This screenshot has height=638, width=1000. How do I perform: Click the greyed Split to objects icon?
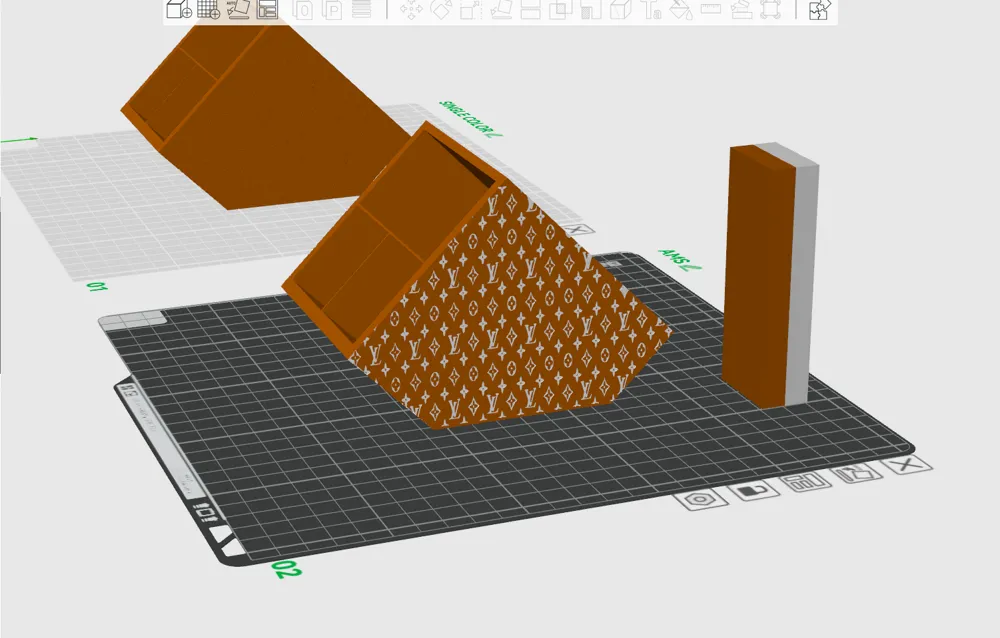tap(304, 9)
